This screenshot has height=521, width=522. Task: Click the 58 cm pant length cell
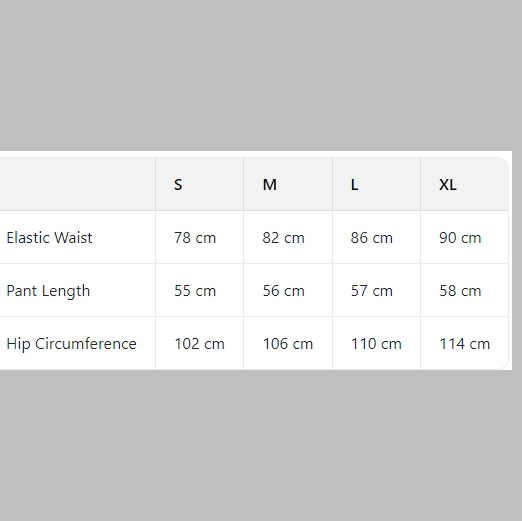(x=464, y=290)
